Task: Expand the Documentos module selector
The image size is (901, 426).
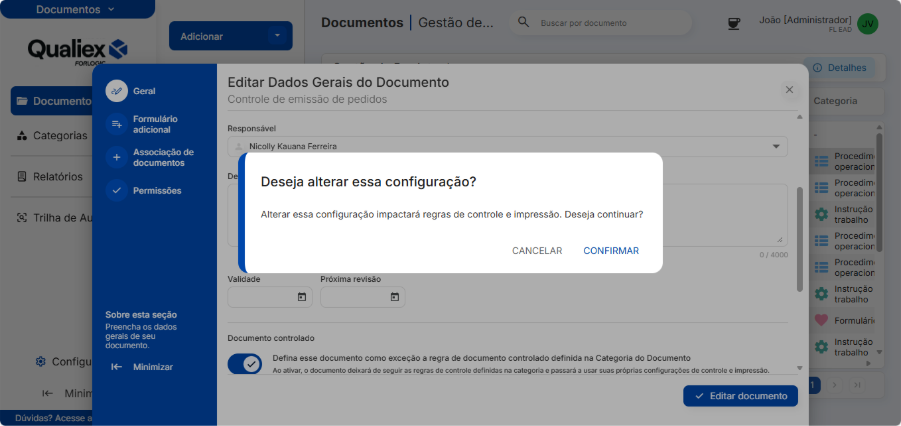Action: 76,9
